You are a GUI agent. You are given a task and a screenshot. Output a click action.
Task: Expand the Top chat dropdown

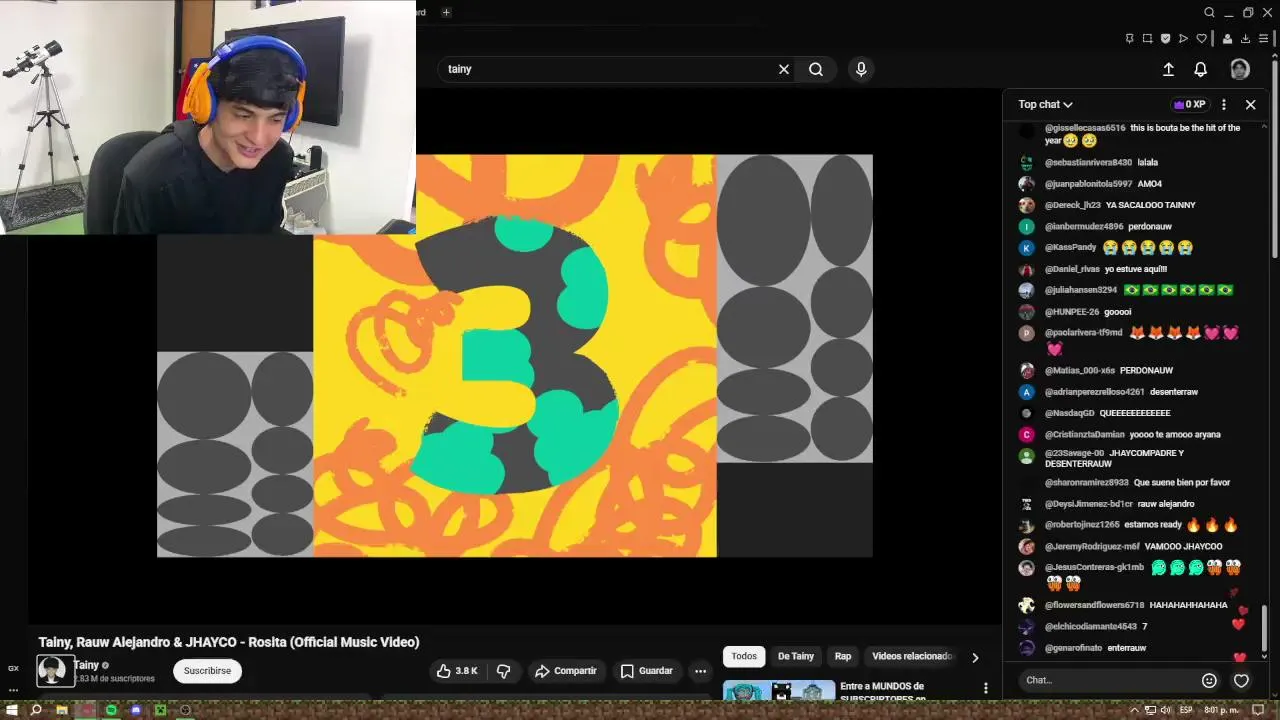click(x=1045, y=104)
